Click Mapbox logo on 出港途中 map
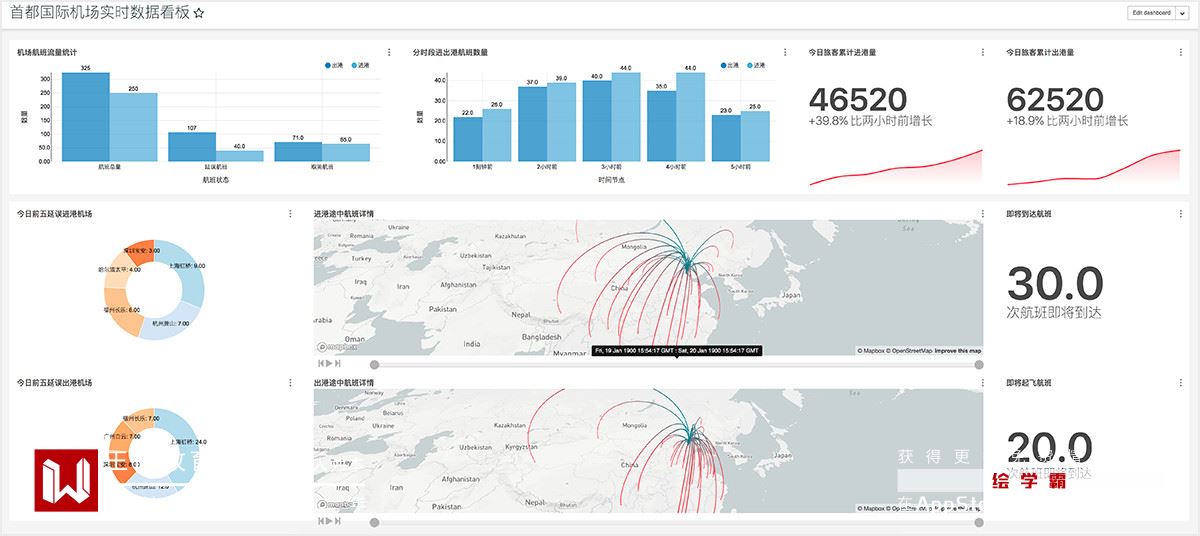Screen dimensions: 1200x536 [338, 505]
